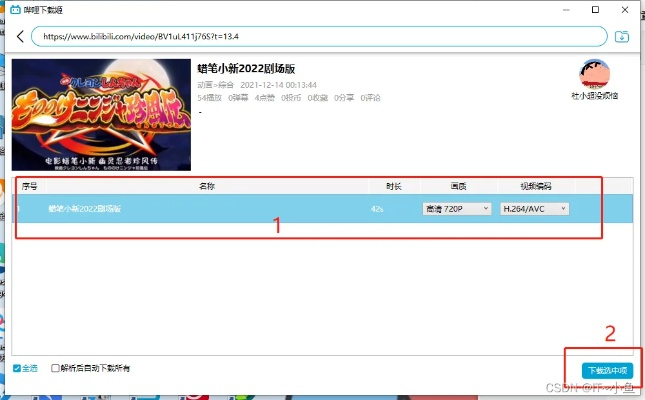Open the H.264/AVC codec dropdown
The image size is (645, 400).
click(x=534, y=209)
